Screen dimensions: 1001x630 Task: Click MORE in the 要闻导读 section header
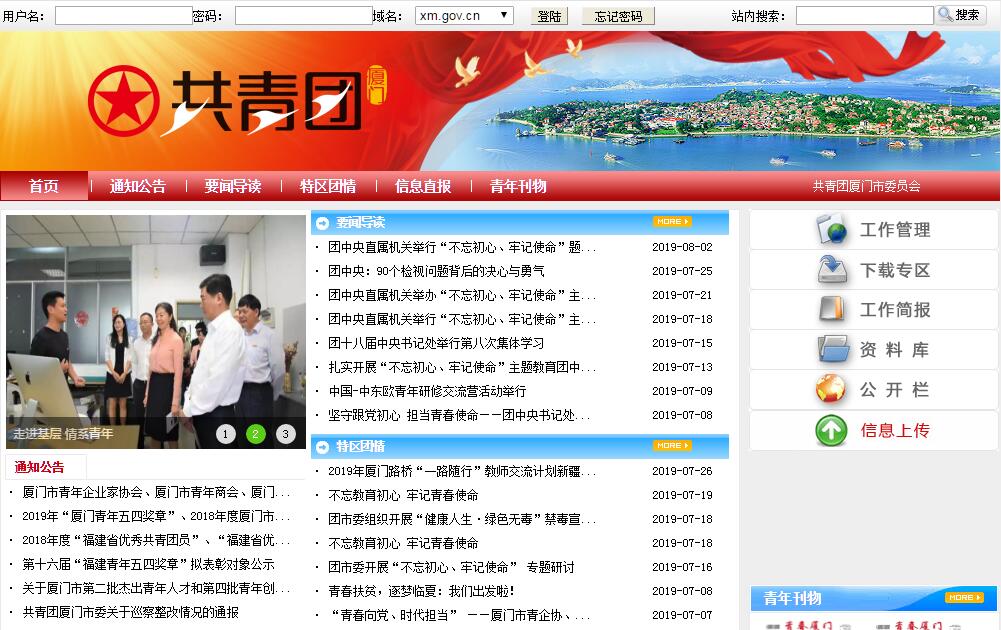tap(672, 222)
